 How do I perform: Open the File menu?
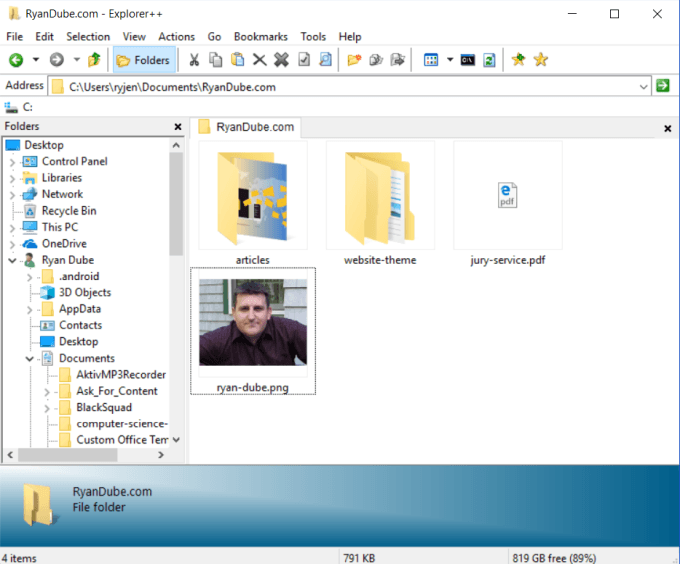point(14,37)
